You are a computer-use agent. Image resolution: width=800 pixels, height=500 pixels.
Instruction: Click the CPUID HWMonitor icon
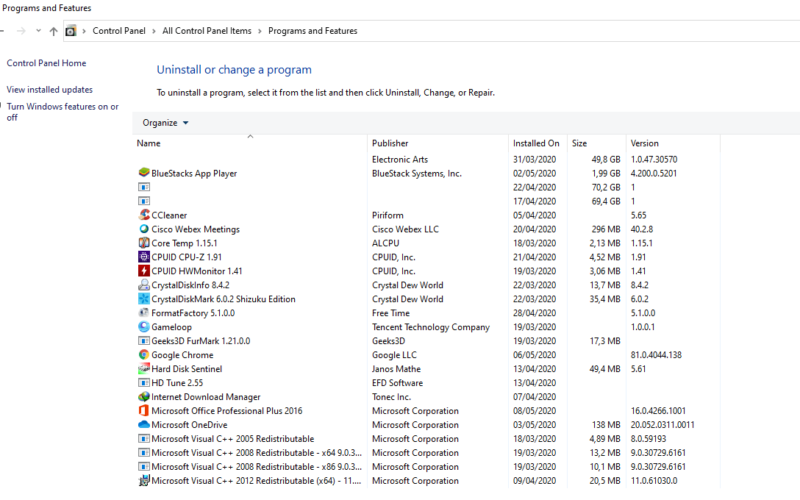point(144,271)
